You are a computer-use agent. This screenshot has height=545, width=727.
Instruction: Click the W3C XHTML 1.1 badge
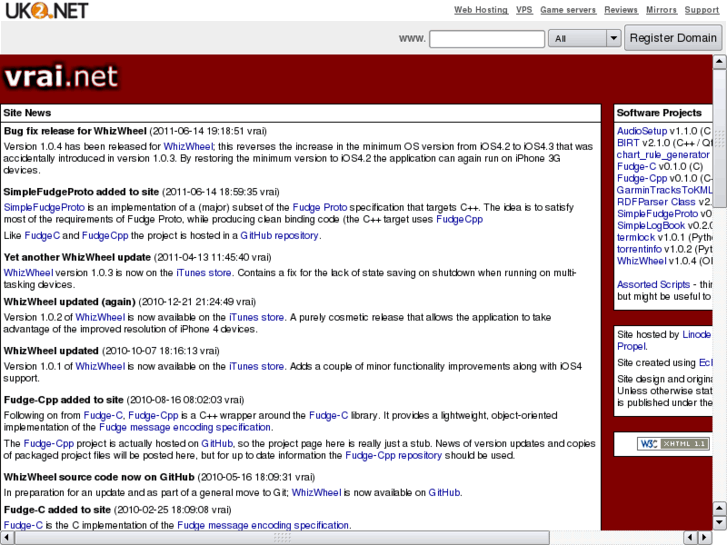coord(673,444)
